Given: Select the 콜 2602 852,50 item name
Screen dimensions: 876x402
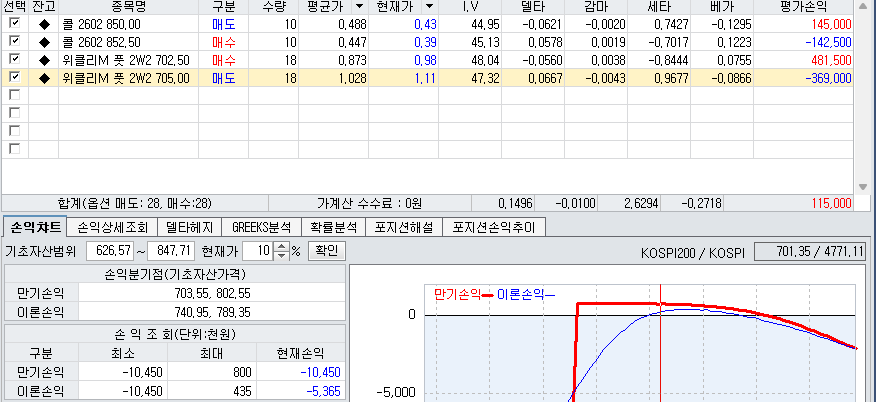Looking at the screenshot, I should (102, 42).
